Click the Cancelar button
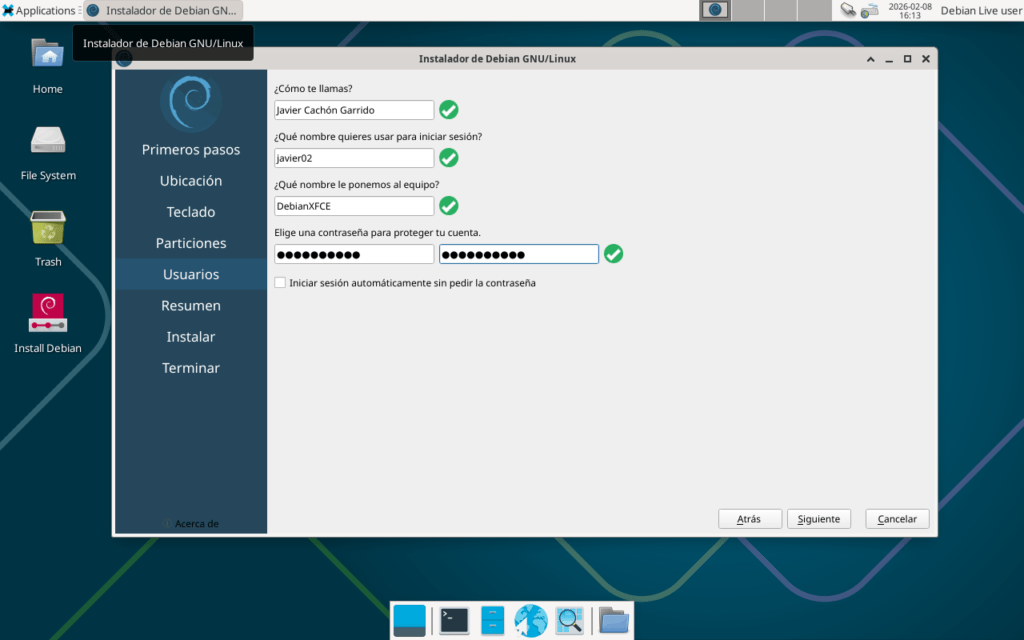1024x640 pixels. [897, 519]
